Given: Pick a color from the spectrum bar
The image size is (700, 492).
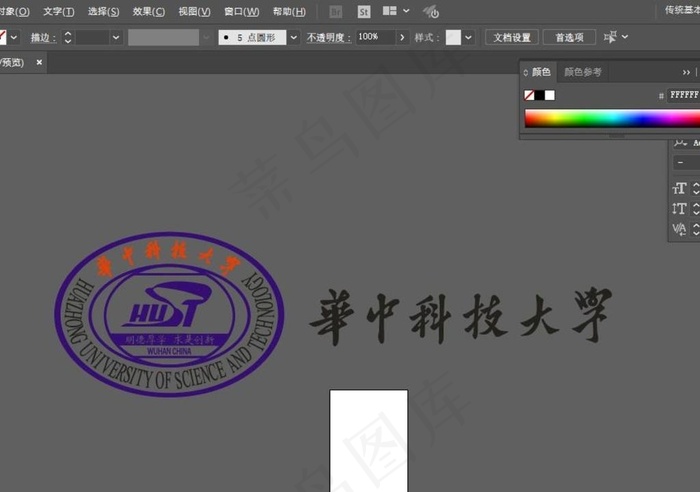Looking at the screenshot, I should click(612, 119).
